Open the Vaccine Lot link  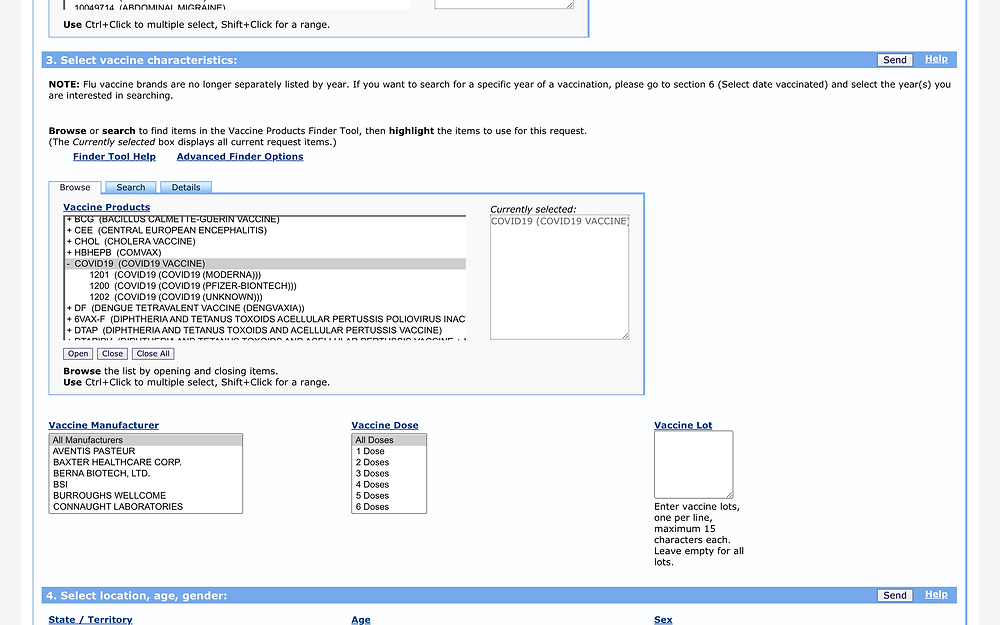coord(682,425)
